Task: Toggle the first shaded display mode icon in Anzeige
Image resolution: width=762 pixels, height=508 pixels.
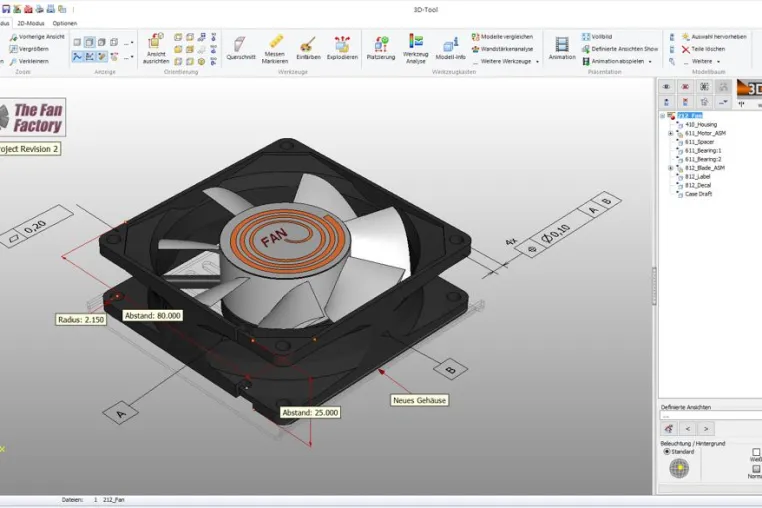Action: pyautogui.click(x=77, y=42)
